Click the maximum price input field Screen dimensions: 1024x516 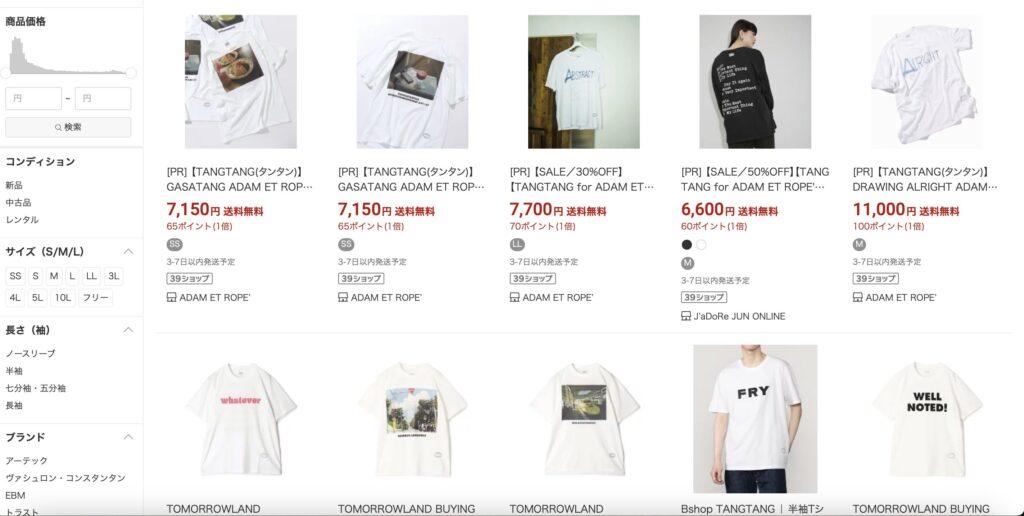103,99
